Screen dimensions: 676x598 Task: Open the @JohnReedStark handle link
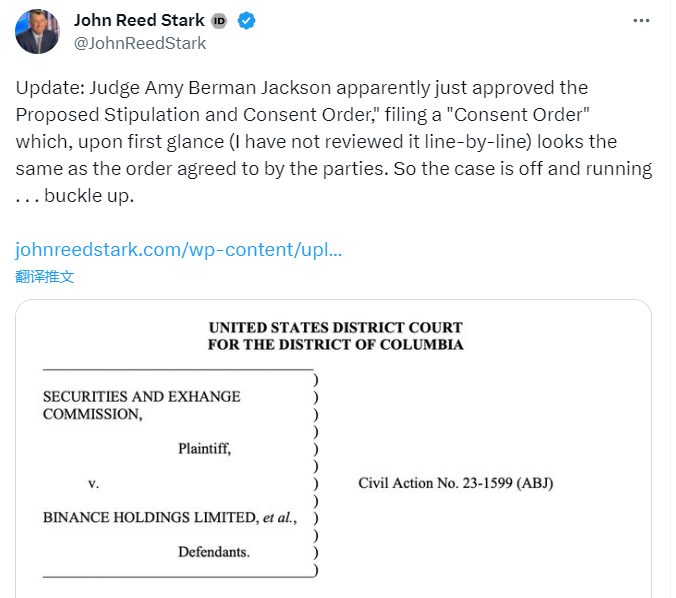(140, 43)
